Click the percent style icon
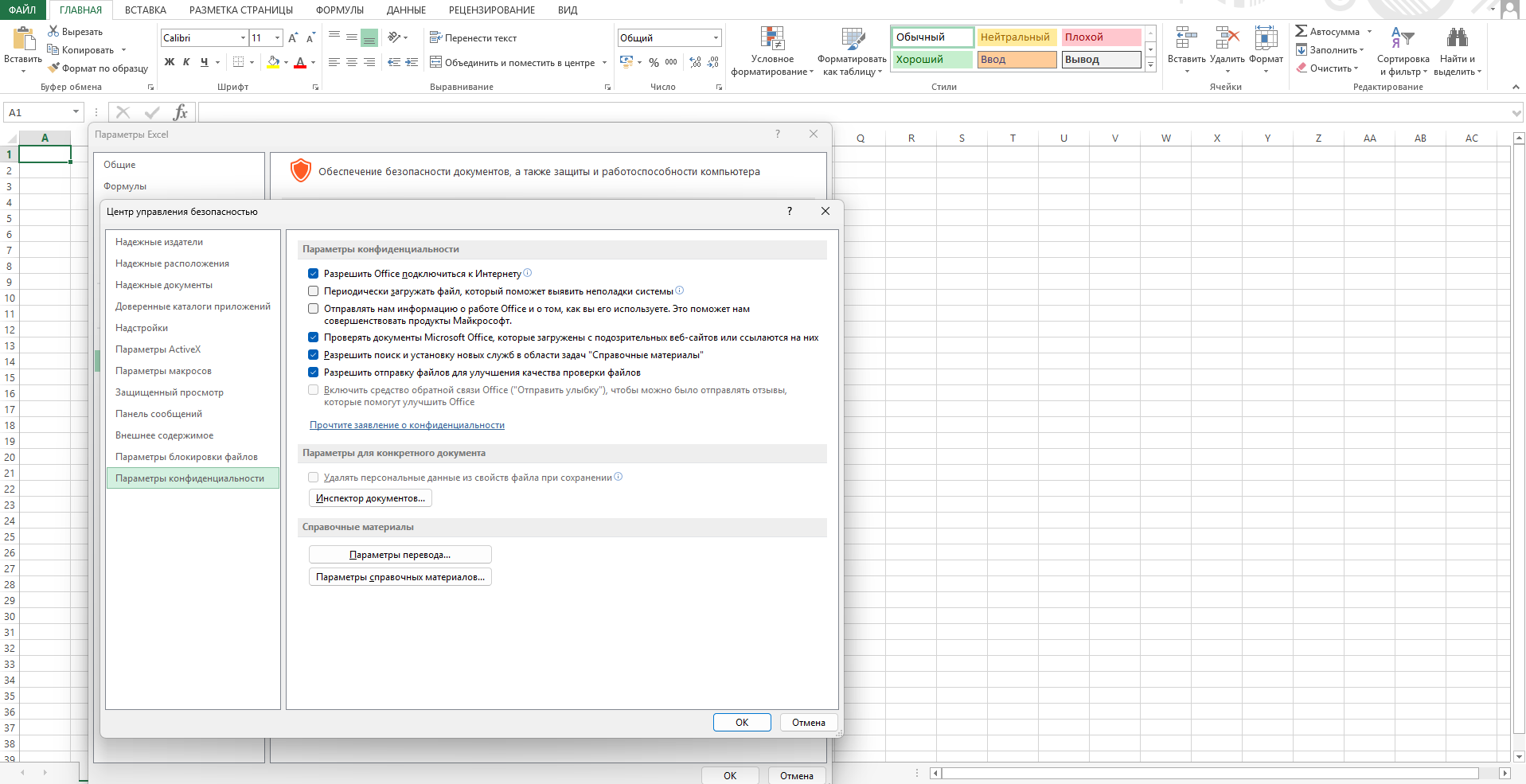Image resolution: width=1526 pixels, height=784 pixels. pyautogui.click(x=654, y=62)
